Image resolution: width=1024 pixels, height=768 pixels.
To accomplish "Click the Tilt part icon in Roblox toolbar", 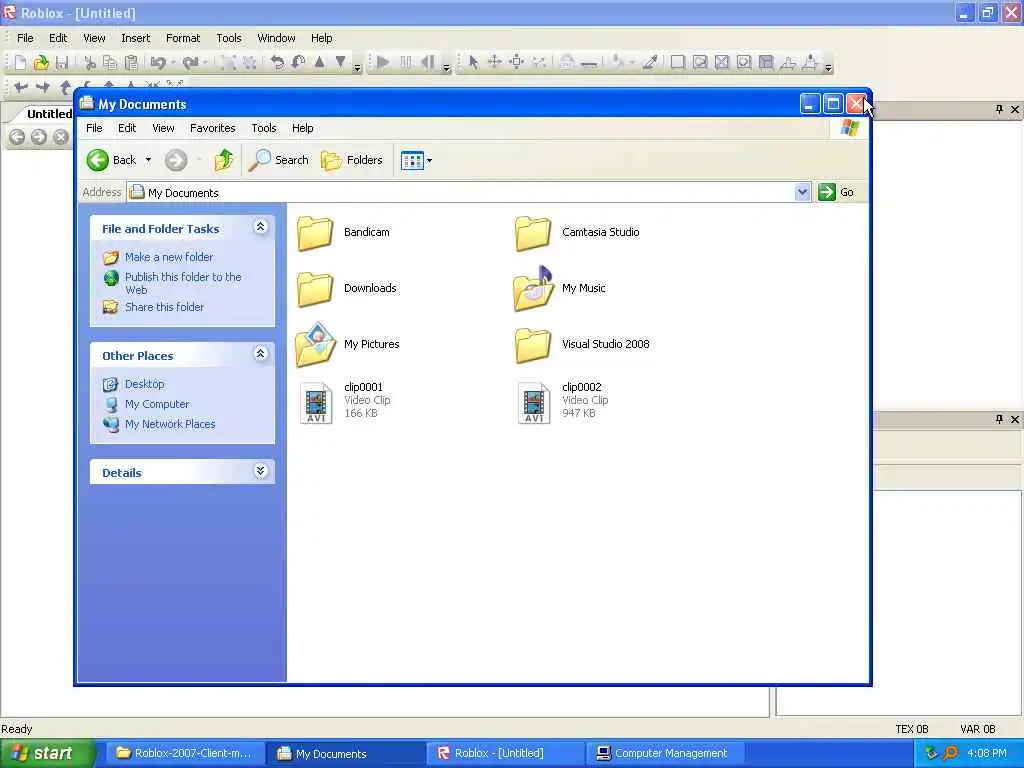I will (298, 63).
